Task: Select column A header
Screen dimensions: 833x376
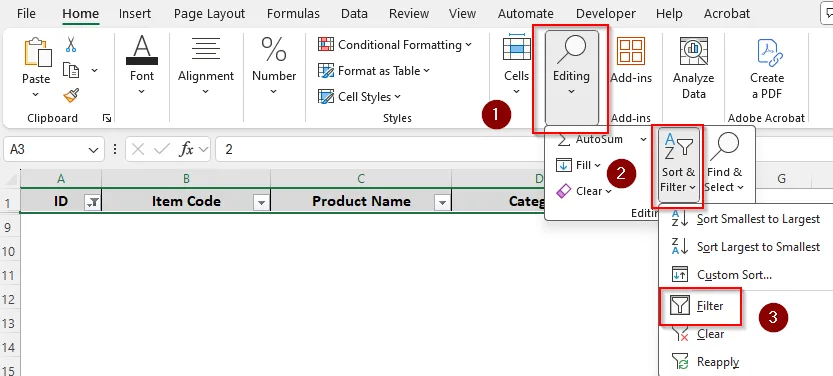Action: [x=61, y=179]
